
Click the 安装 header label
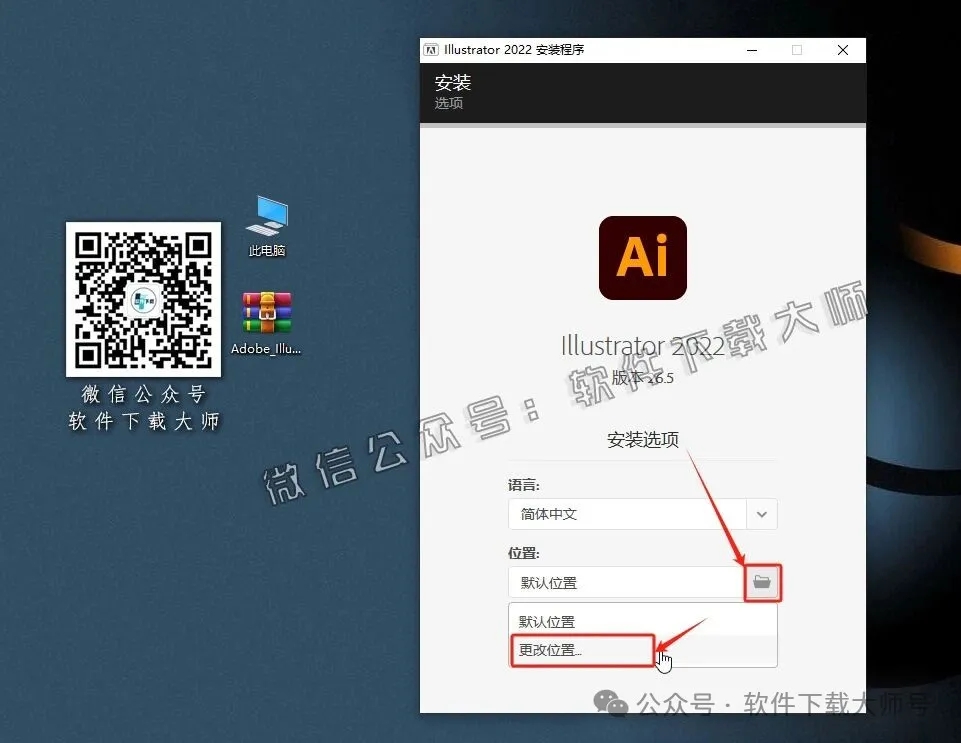tap(453, 84)
